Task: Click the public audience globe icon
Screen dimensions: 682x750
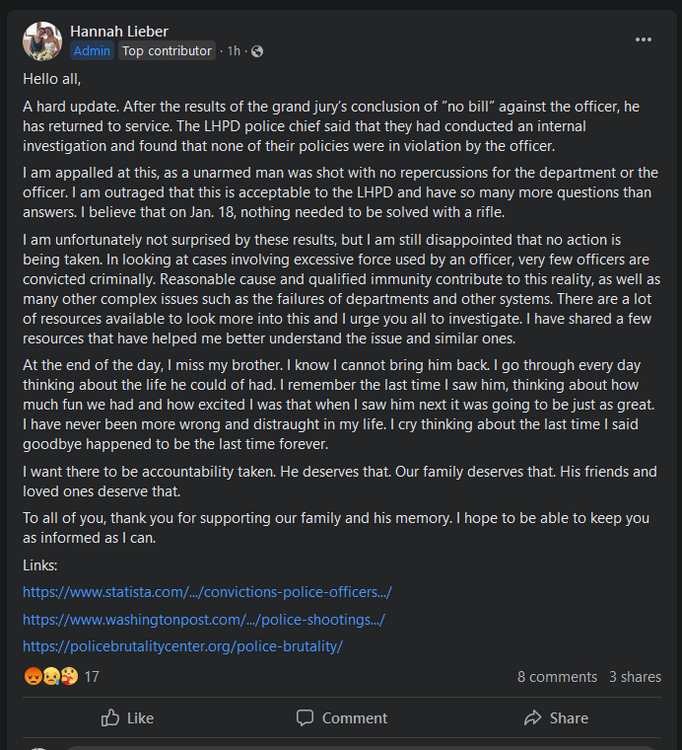Action: (x=258, y=51)
